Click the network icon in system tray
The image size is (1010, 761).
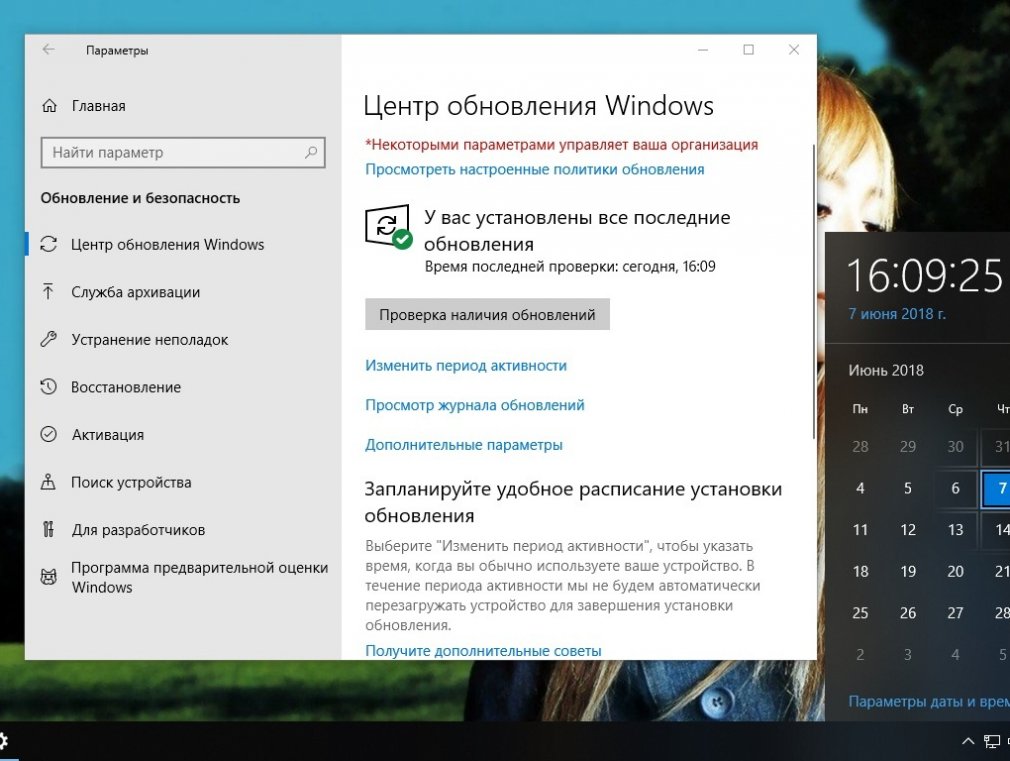(x=992, y=742)
